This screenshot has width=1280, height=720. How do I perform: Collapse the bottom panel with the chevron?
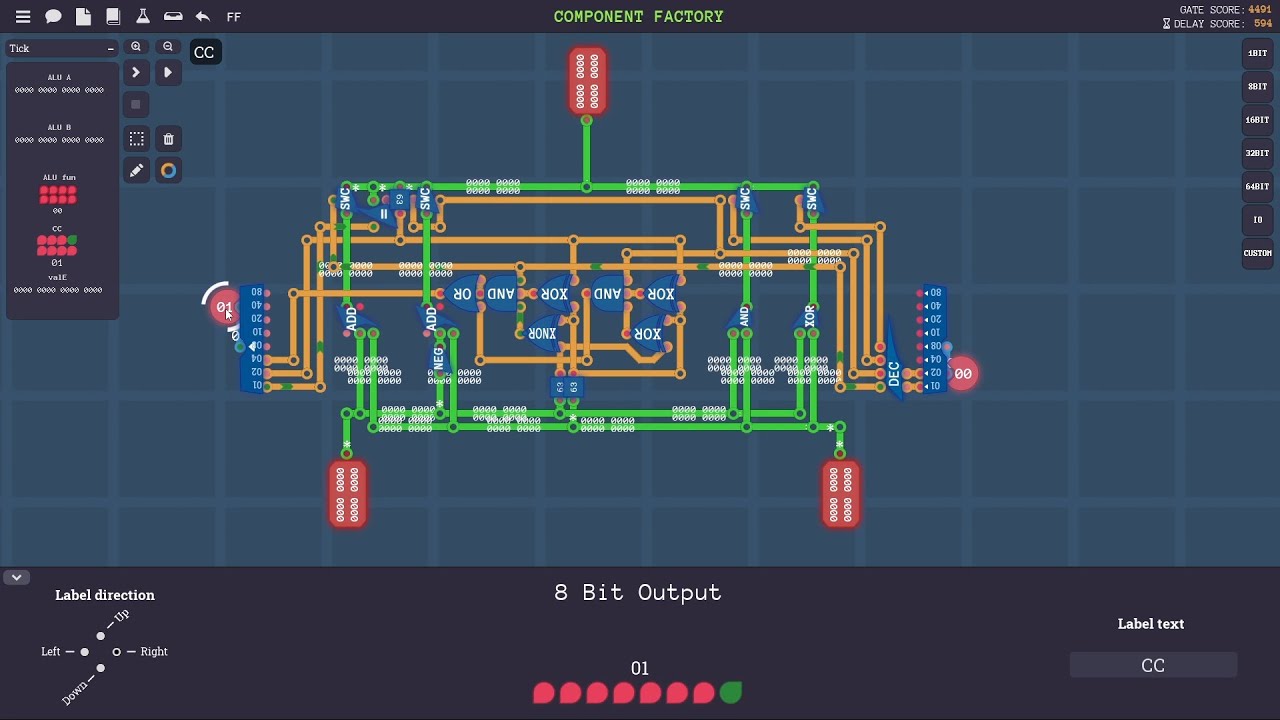pyautogui.click(x=16, y=577)
